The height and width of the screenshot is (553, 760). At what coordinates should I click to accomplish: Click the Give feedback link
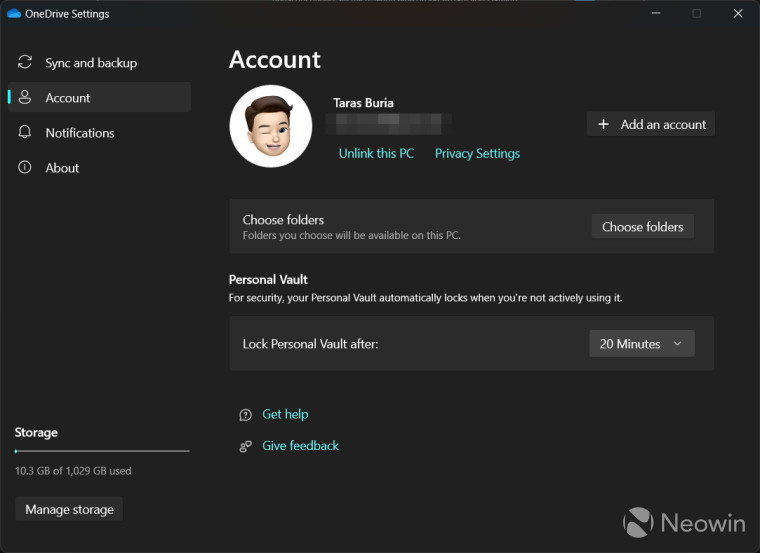pos(300,445)
